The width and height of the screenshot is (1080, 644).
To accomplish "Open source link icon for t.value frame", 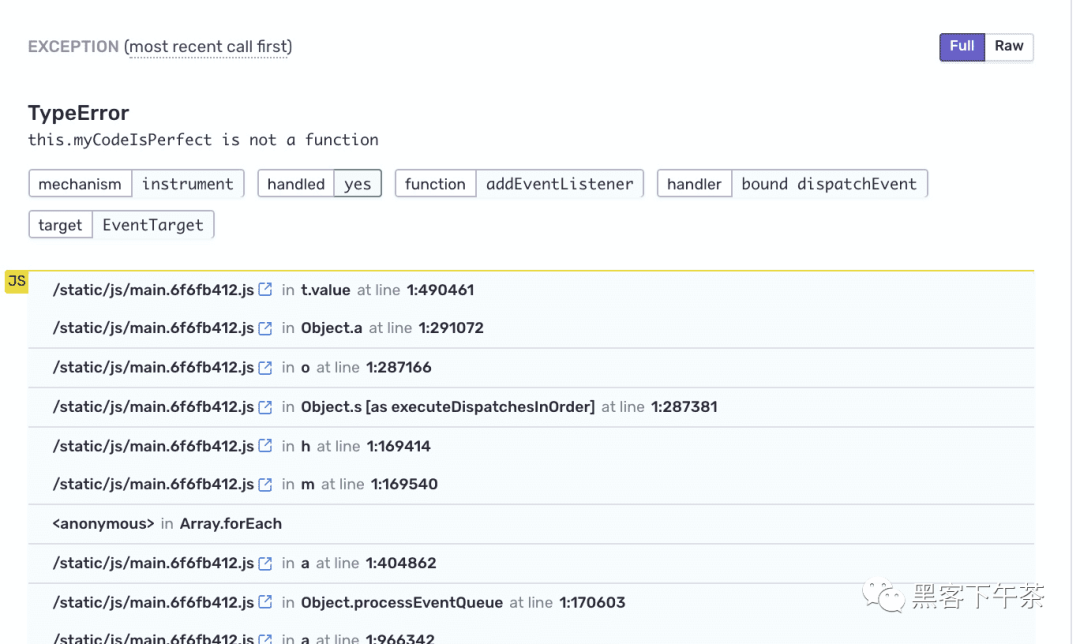I will click(x=265, y=289).
